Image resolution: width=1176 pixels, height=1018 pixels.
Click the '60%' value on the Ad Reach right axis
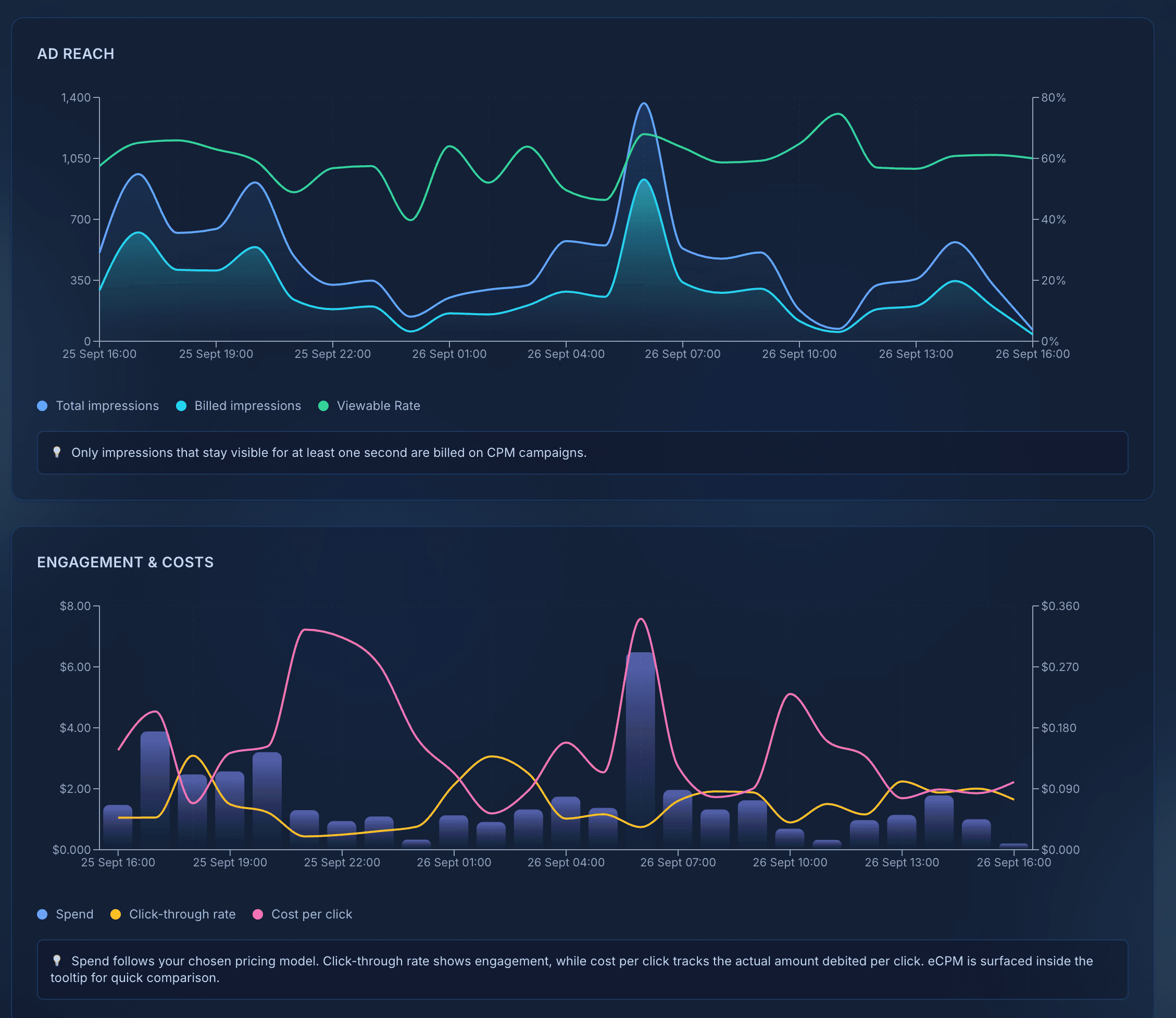(x=1053, y=158)
